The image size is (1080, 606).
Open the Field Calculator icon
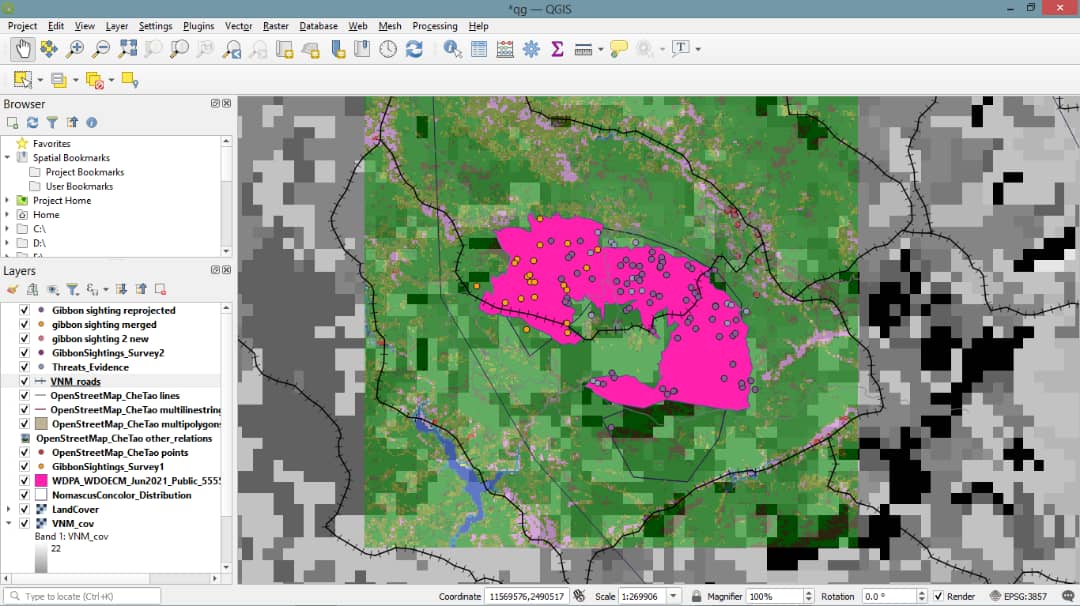(x=505, y=49)
